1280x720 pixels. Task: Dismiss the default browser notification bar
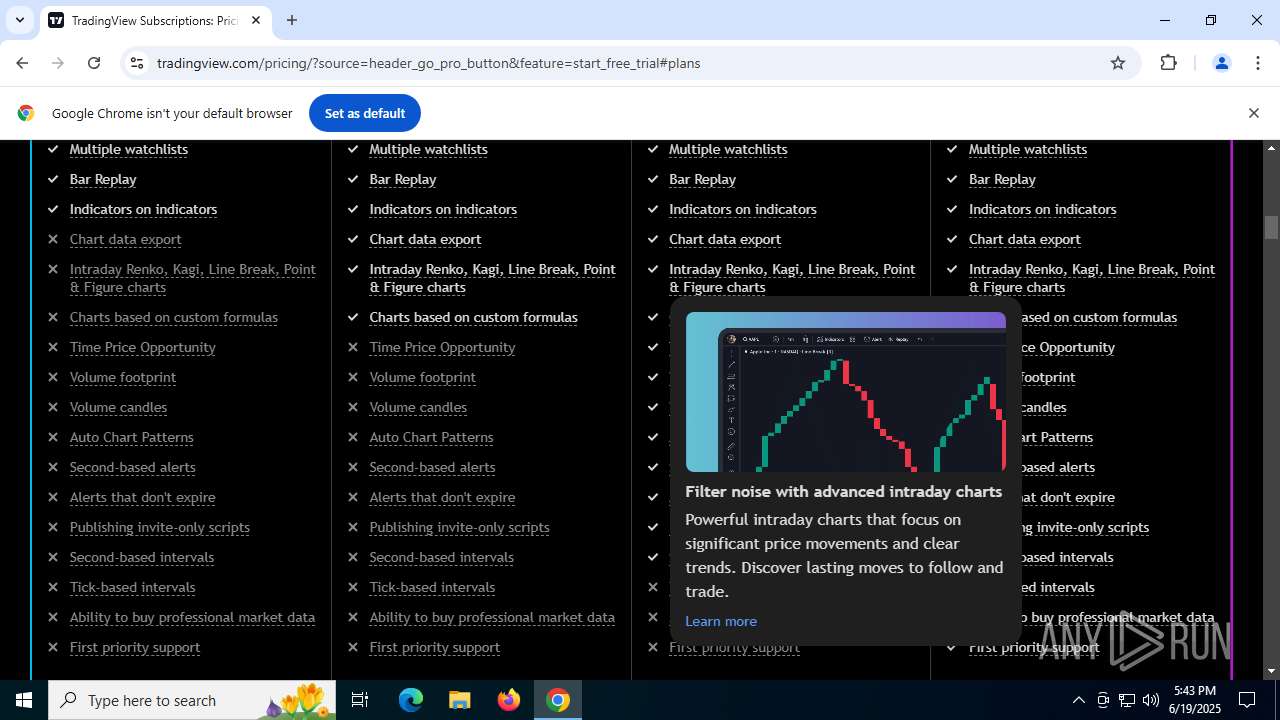[x=1253, y=113]
